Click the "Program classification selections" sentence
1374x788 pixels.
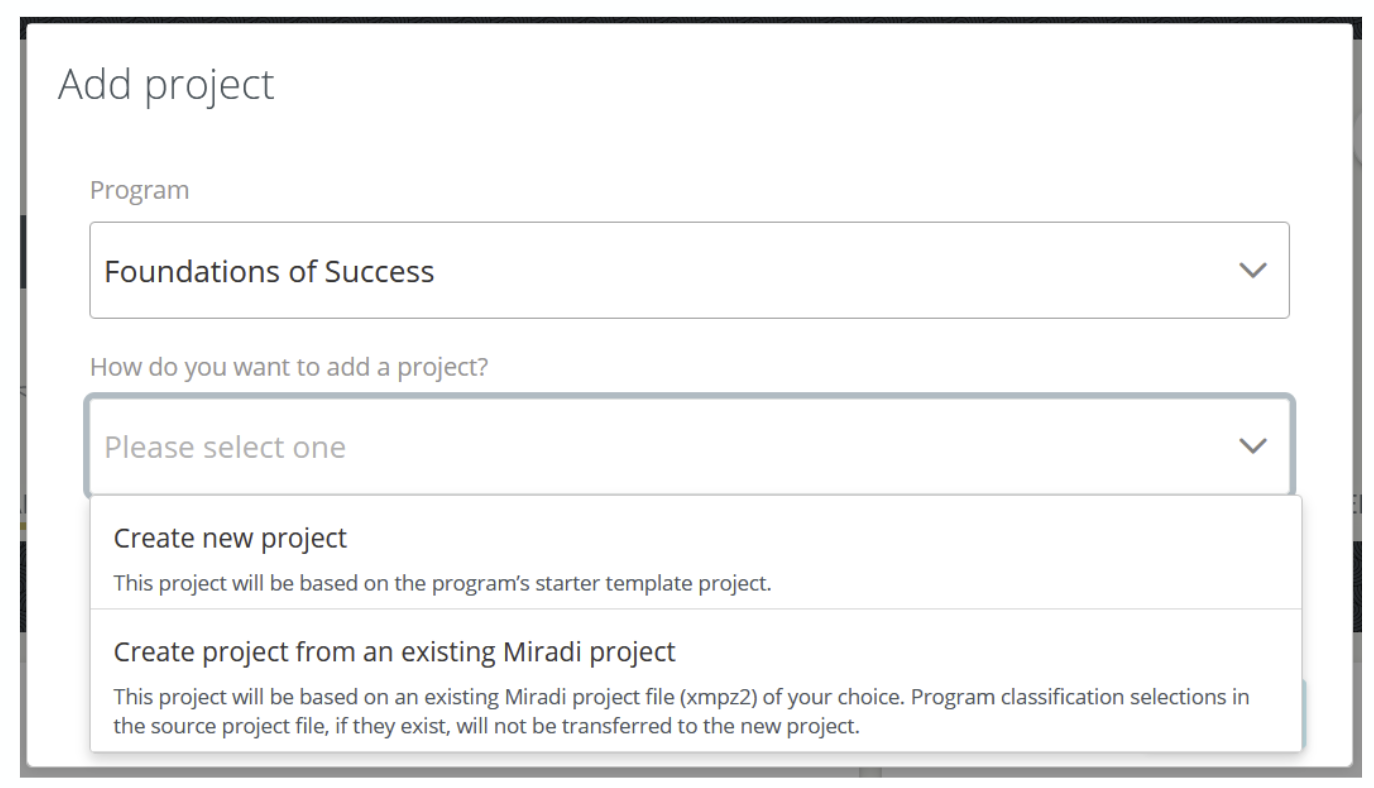[1080, 697]
